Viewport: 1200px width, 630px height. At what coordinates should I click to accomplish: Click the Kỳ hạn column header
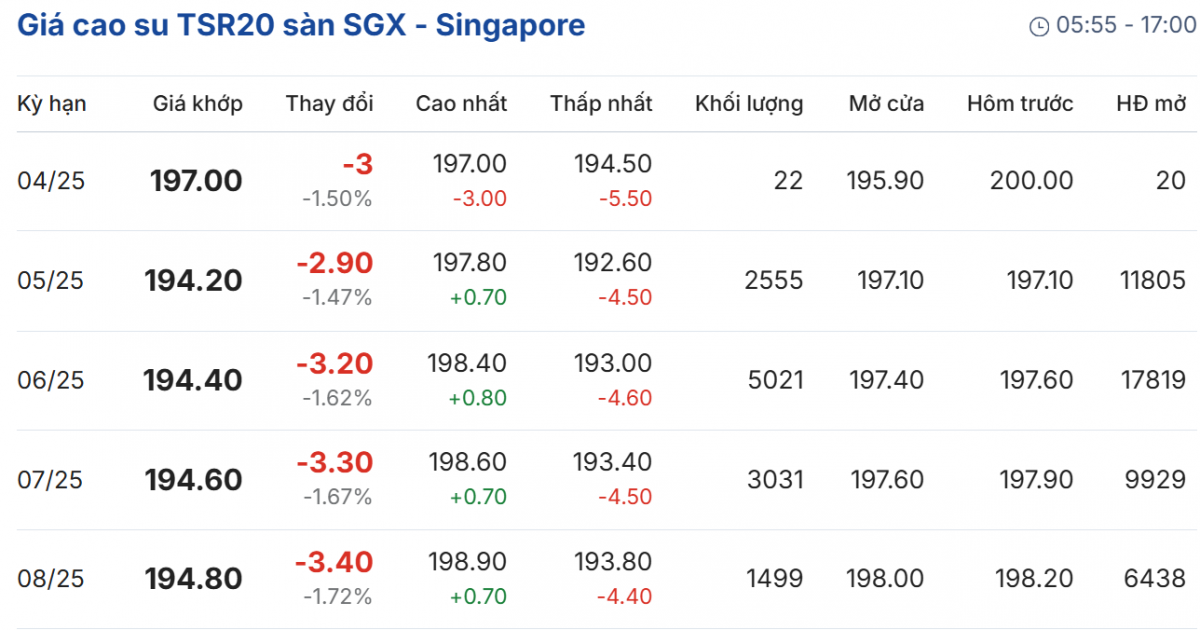52,103
